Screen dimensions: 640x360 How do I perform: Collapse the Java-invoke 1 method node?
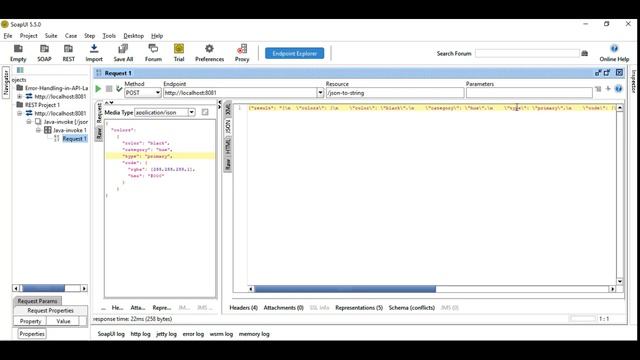pos(38,130)
